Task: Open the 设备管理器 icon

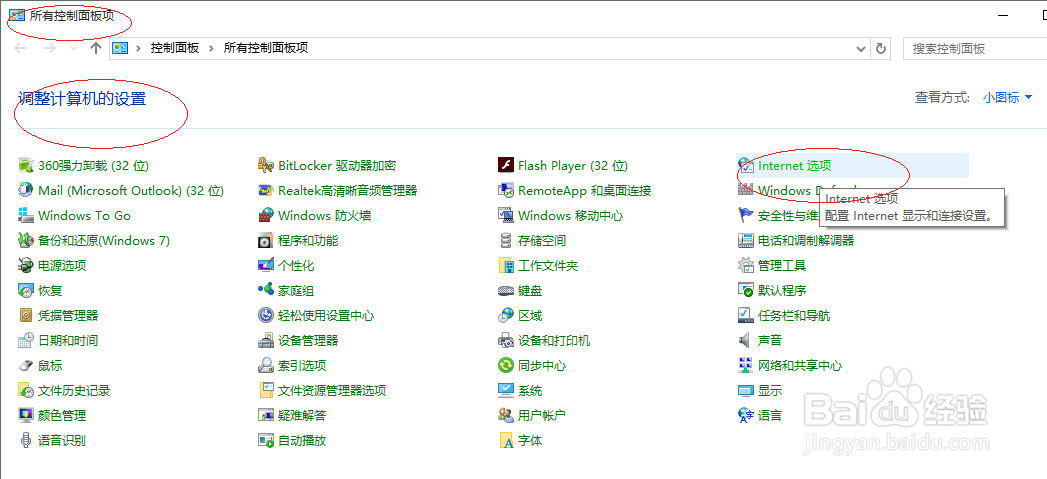Action: [266, 340]
